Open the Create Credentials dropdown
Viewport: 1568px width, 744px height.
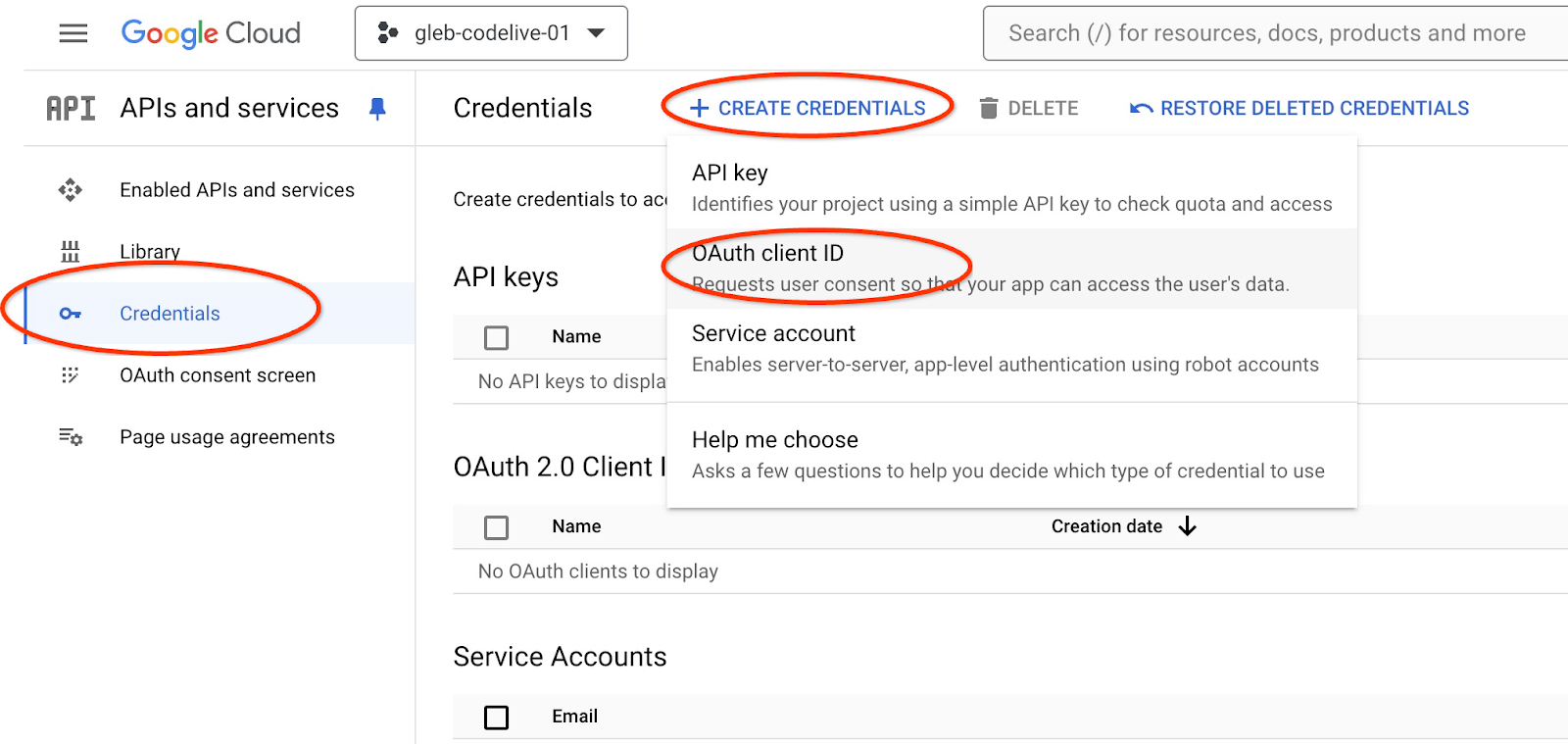coord(808,109)
